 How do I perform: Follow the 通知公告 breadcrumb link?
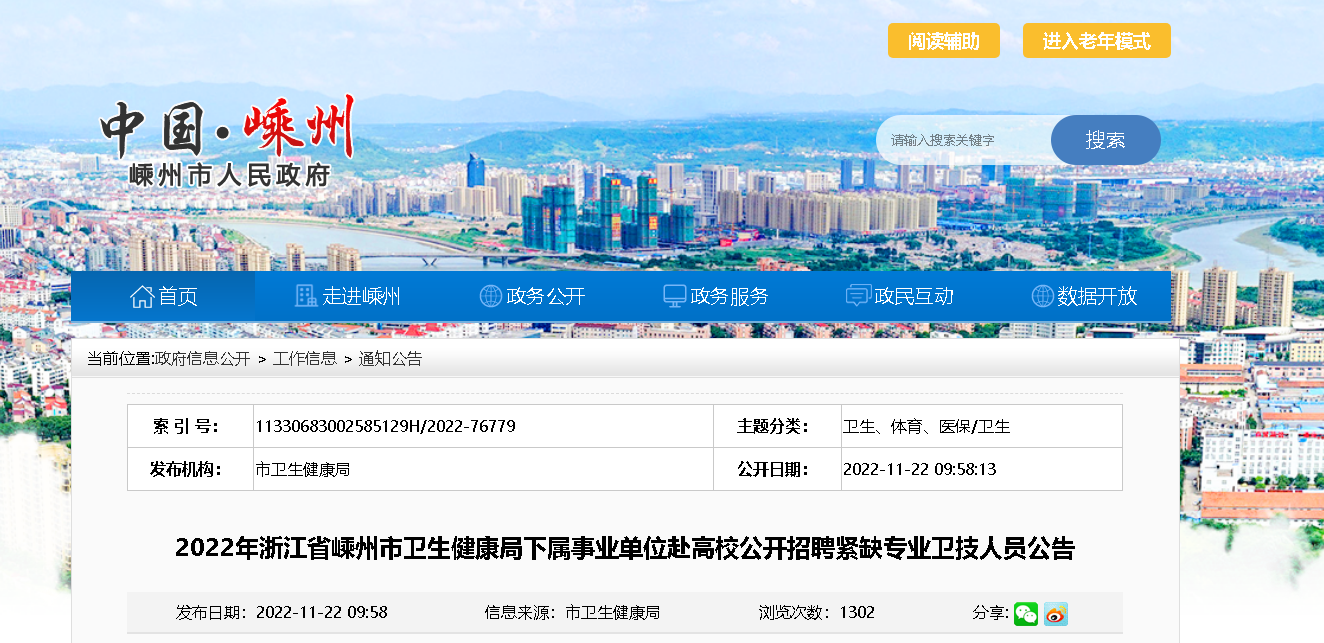click(x=391, y=359)
